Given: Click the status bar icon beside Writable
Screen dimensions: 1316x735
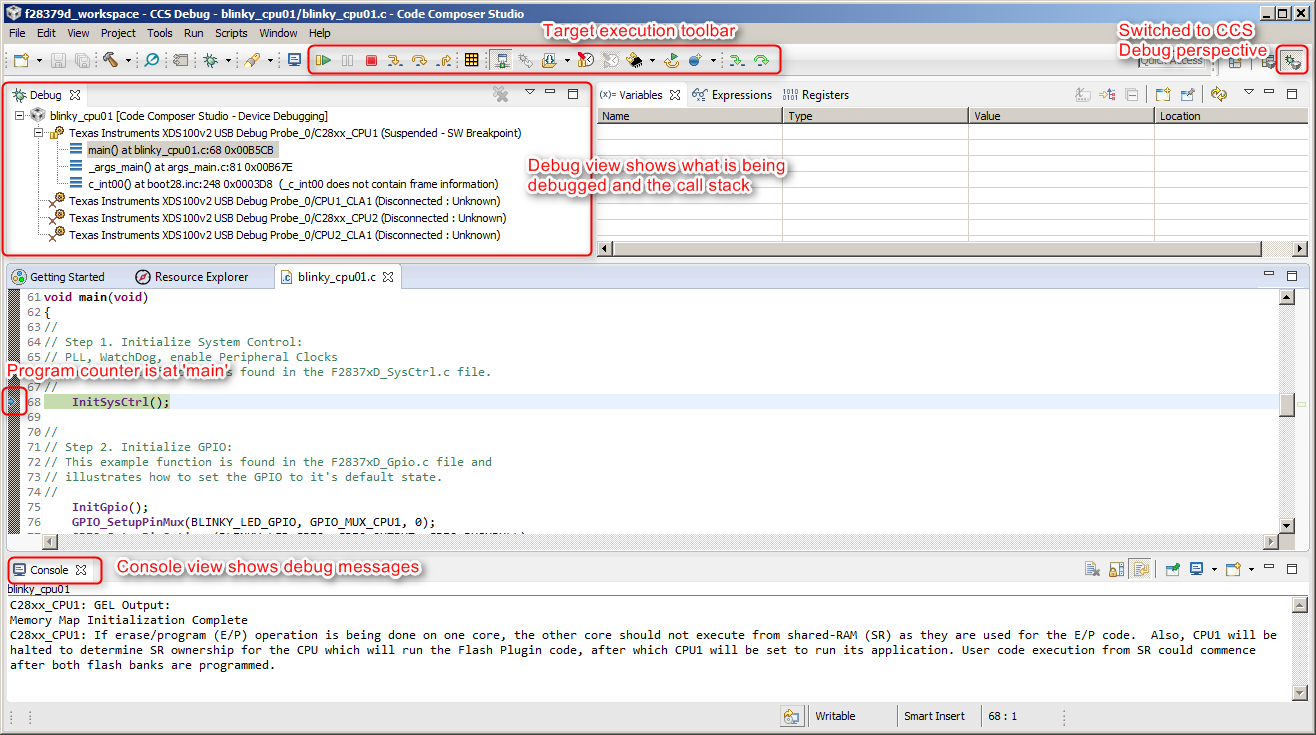Looking at the screenshot, I should 793,716.
